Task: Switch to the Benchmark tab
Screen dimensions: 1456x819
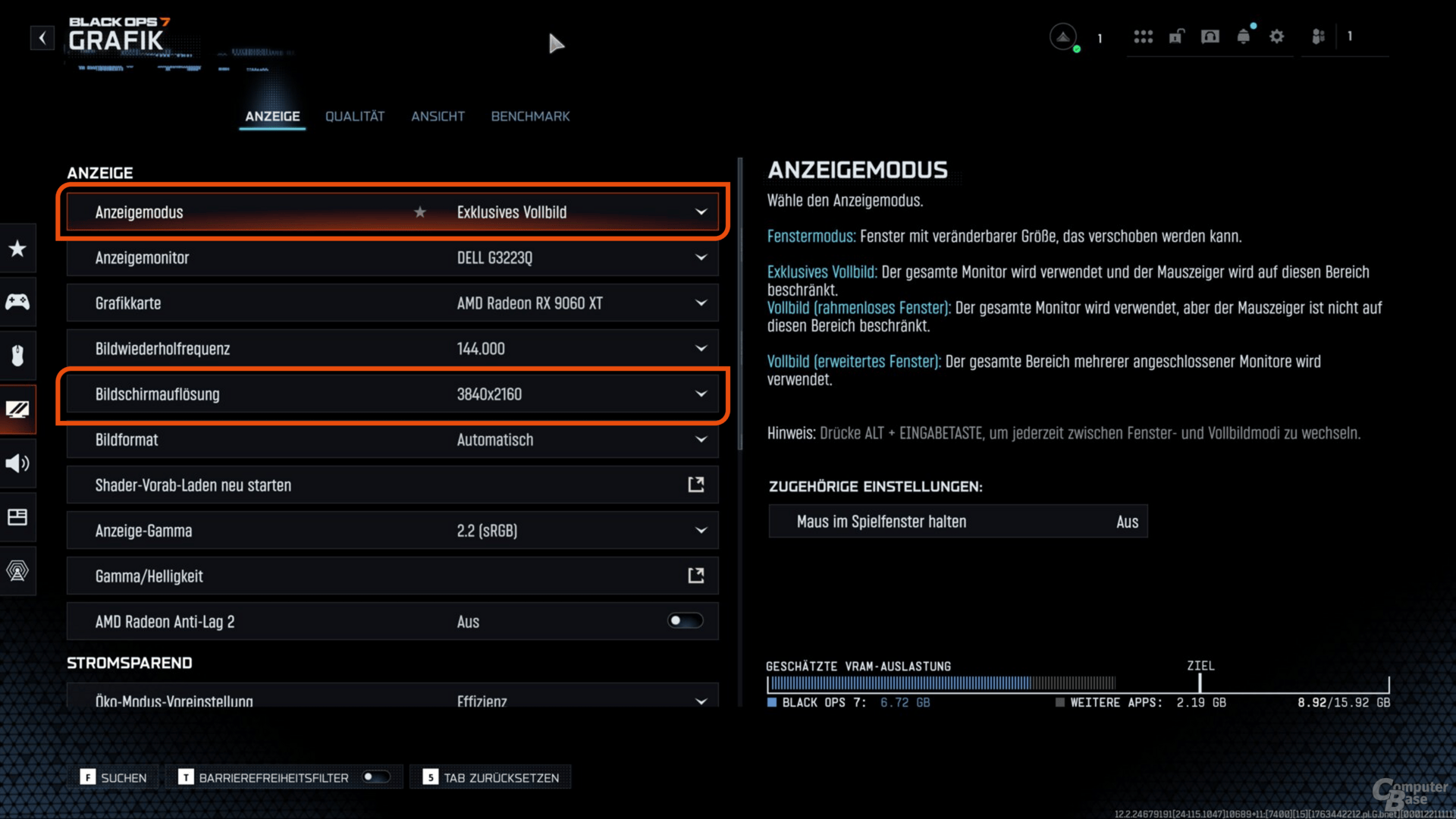Action: click(530, 116)
